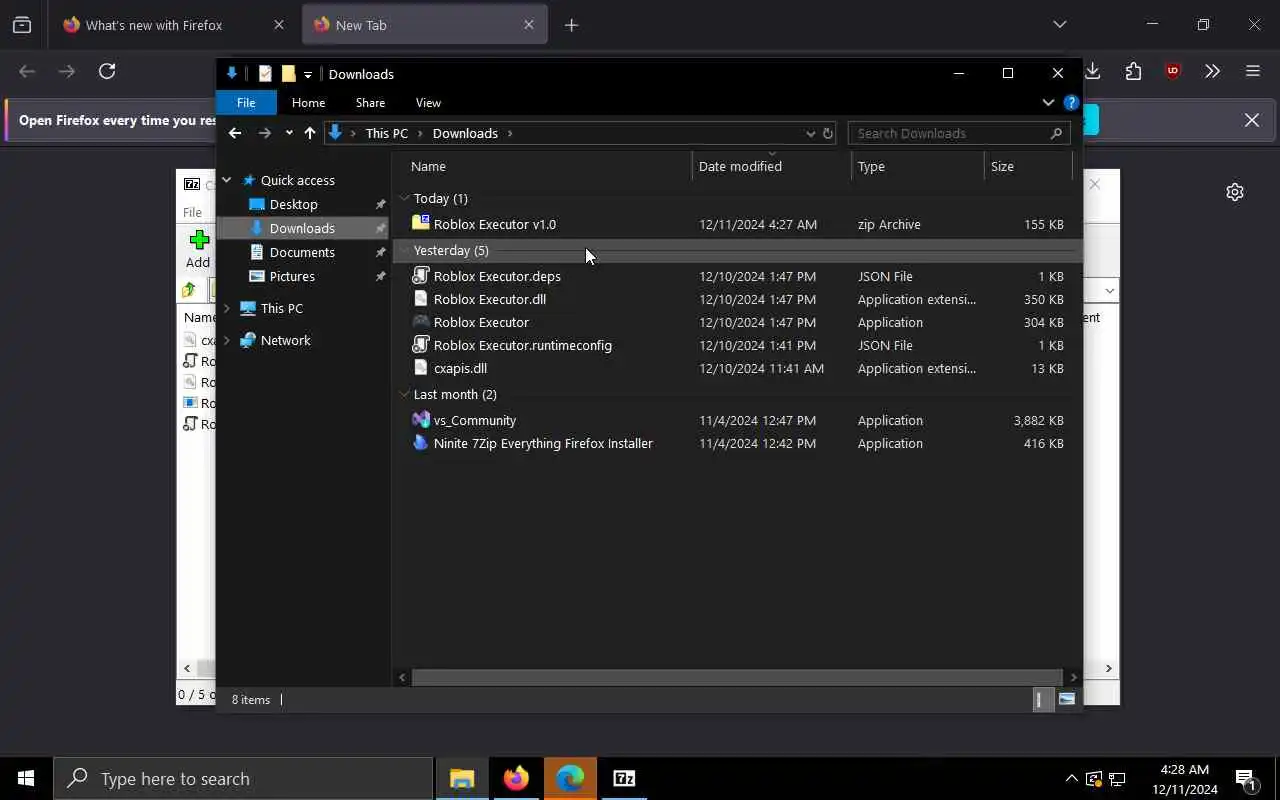The height and width of the screenshot is (800, 1280).
Task: Open the Windows Start menu
Action: (26, 778)
